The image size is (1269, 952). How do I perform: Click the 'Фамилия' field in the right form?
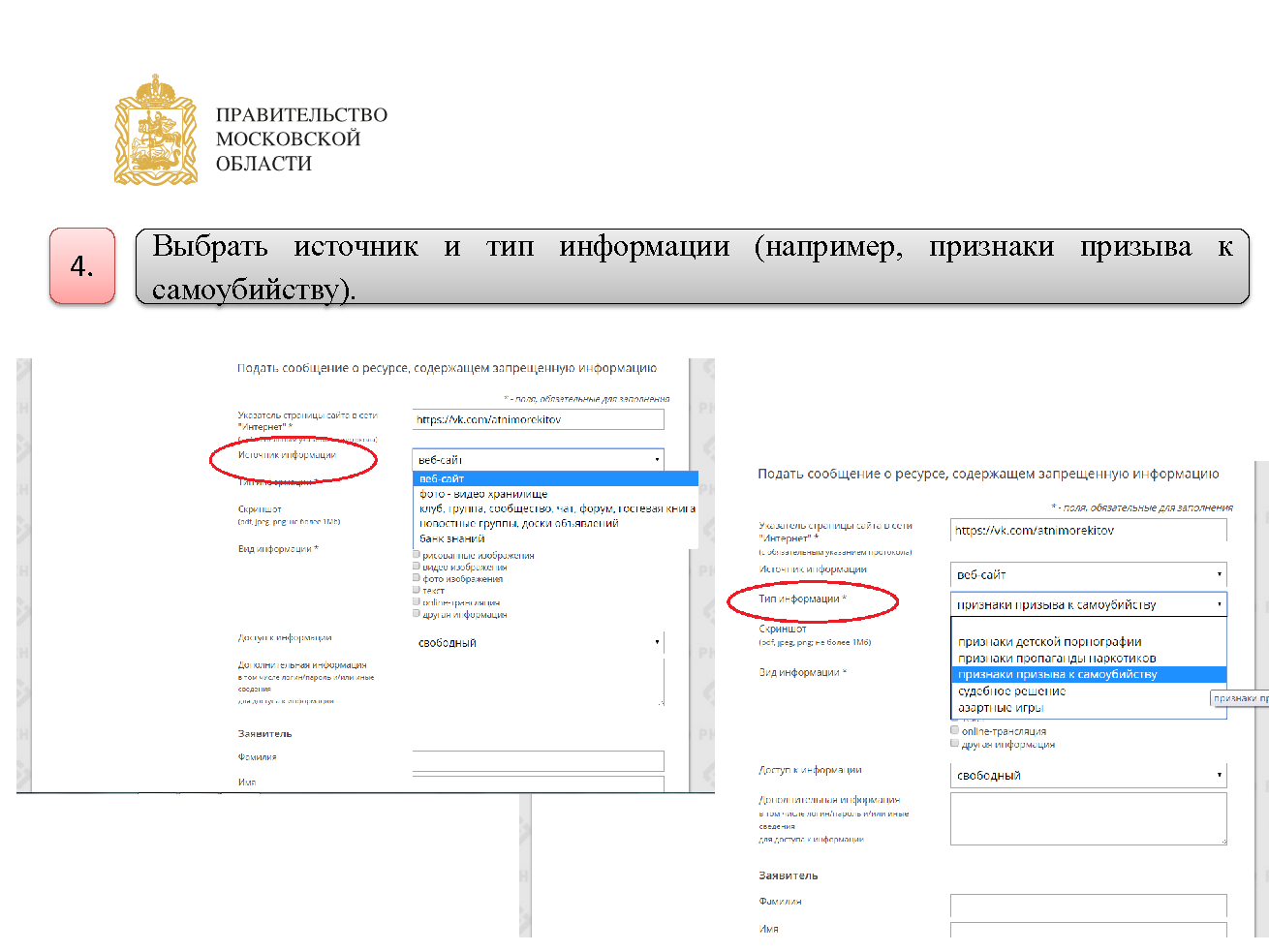pos(1088,906)
